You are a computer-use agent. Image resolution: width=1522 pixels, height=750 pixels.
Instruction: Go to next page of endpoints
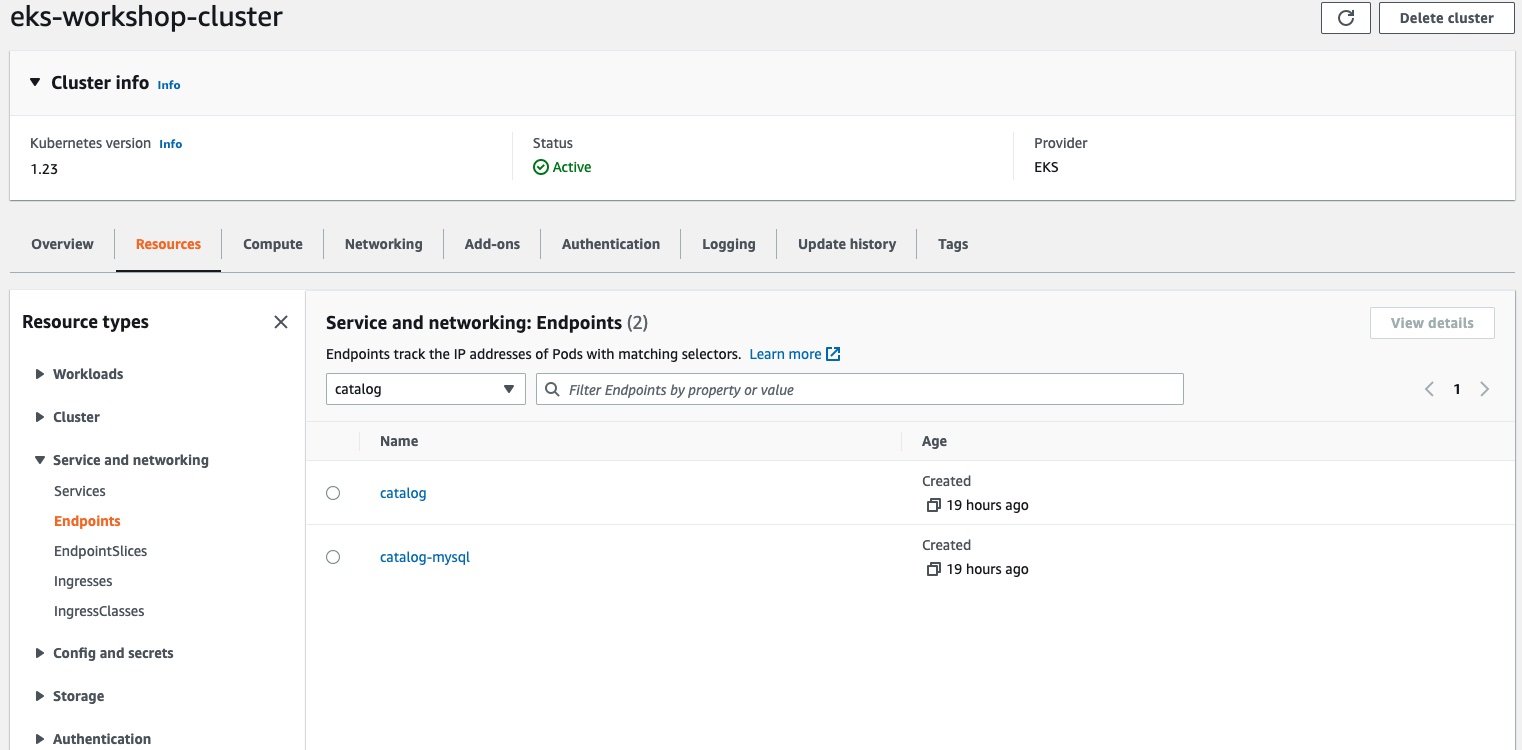click(x=1484, y=389)
